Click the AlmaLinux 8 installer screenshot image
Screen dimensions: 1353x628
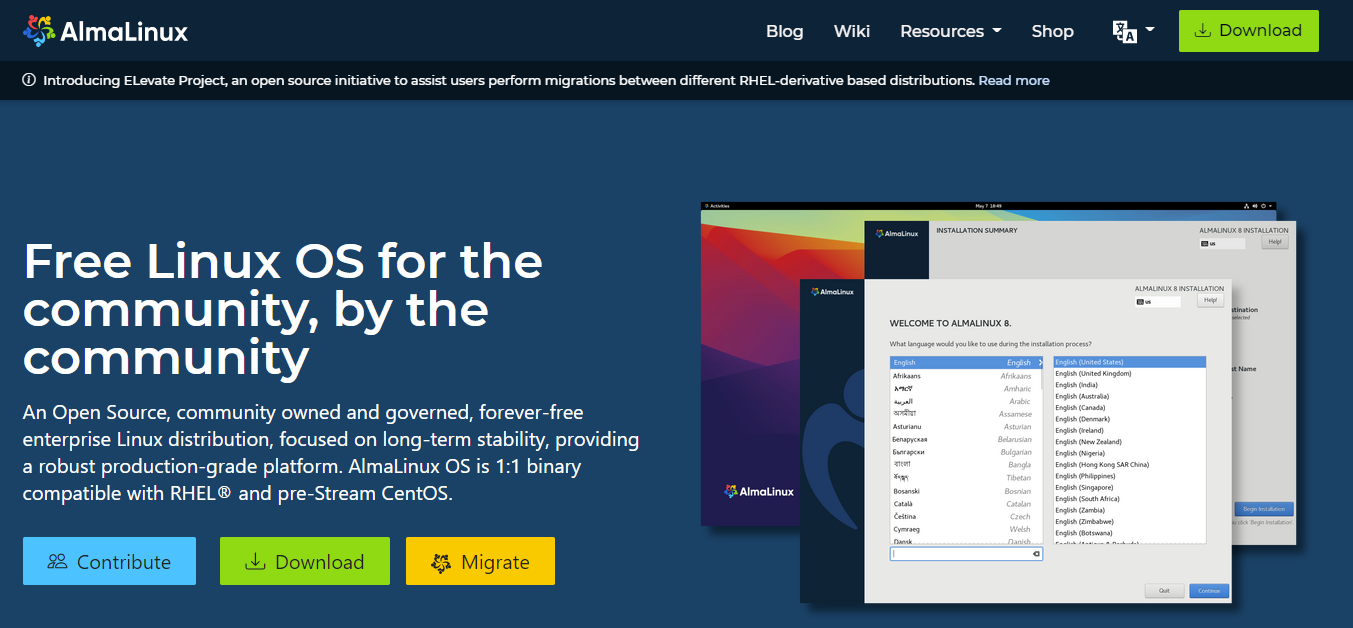[999, 403]
